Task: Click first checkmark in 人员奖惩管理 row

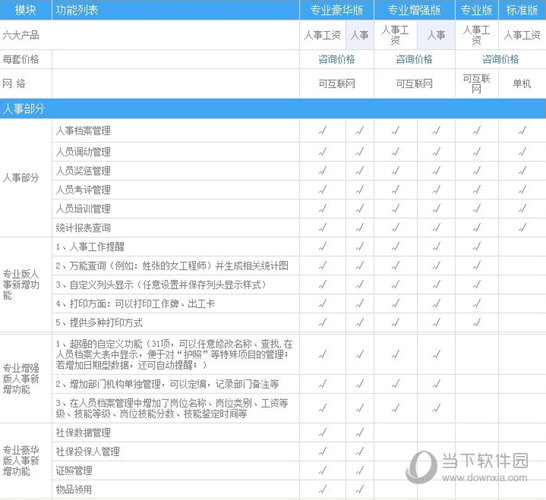Action: (322, 171)
